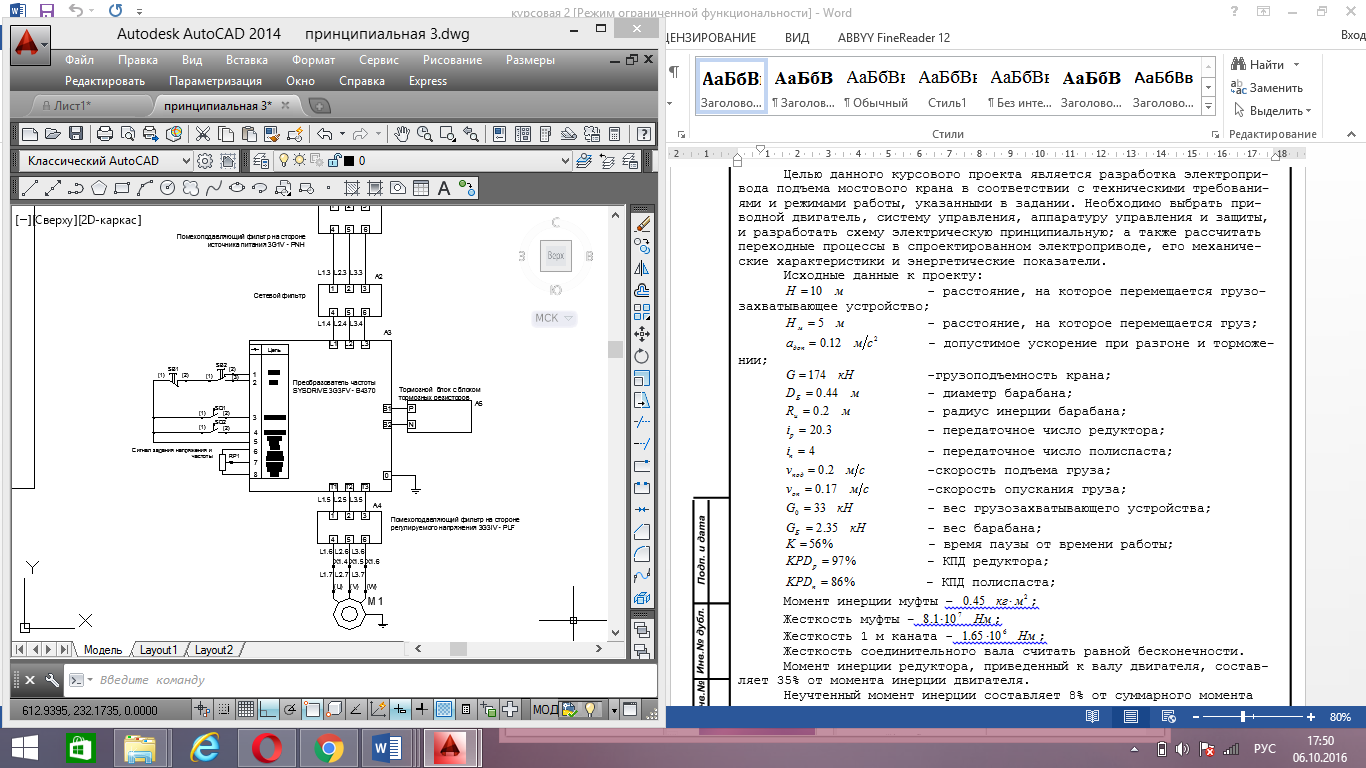The width and height of the screenshot is (1366, 768).
Task: Open the Layer Properties Manager icon
Action: pos(261,161)
